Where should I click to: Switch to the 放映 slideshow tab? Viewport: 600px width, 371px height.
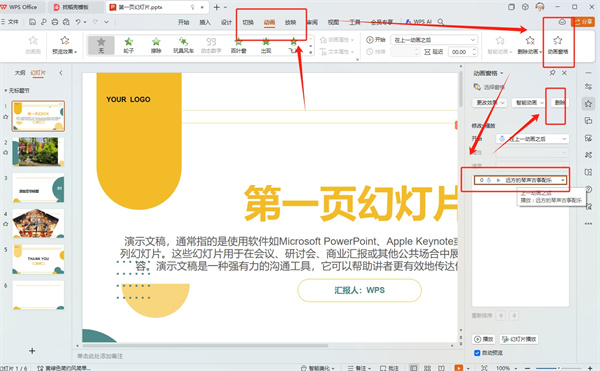coord(290,22)
